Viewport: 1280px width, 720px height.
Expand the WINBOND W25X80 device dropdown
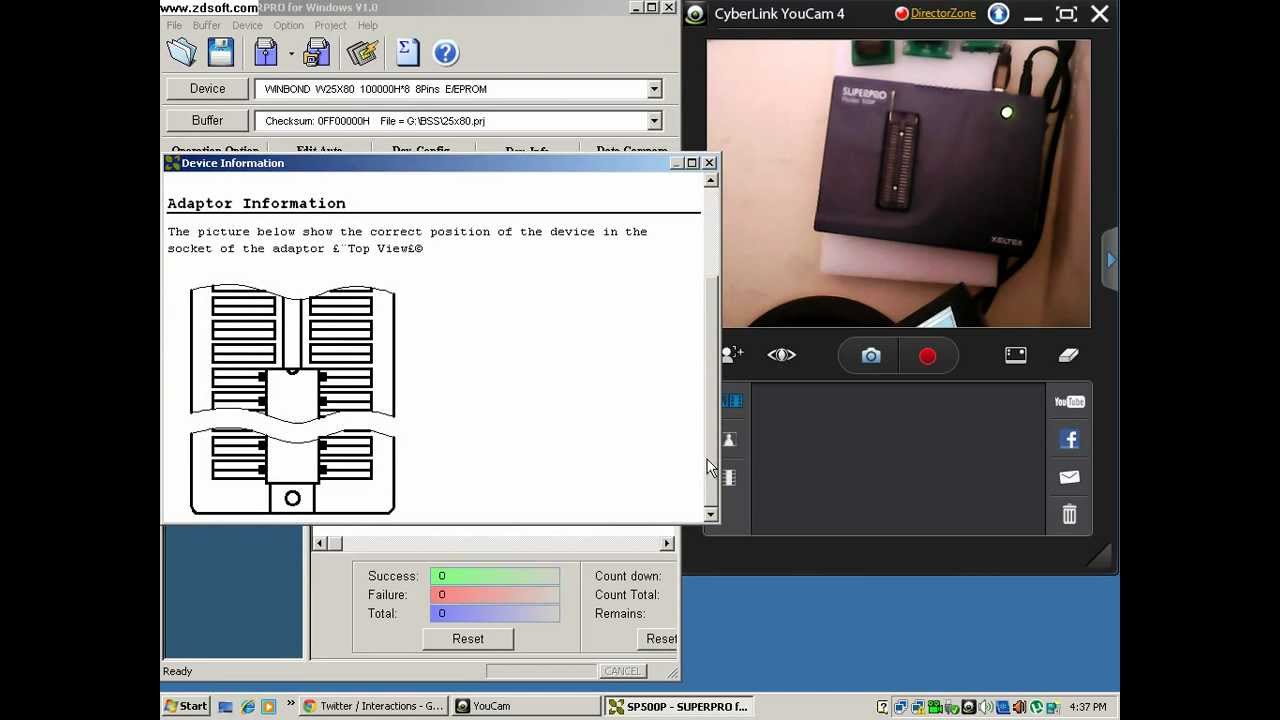654,89
